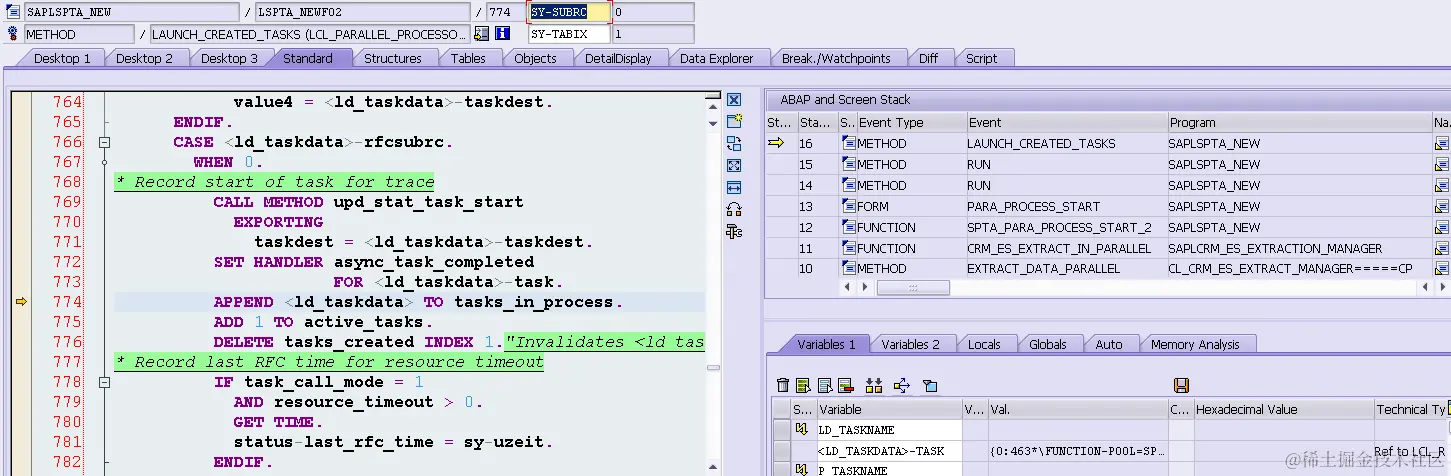
Task: Click the horizontal scrollbar thumb in stack panel
Action: click(913, 287)
